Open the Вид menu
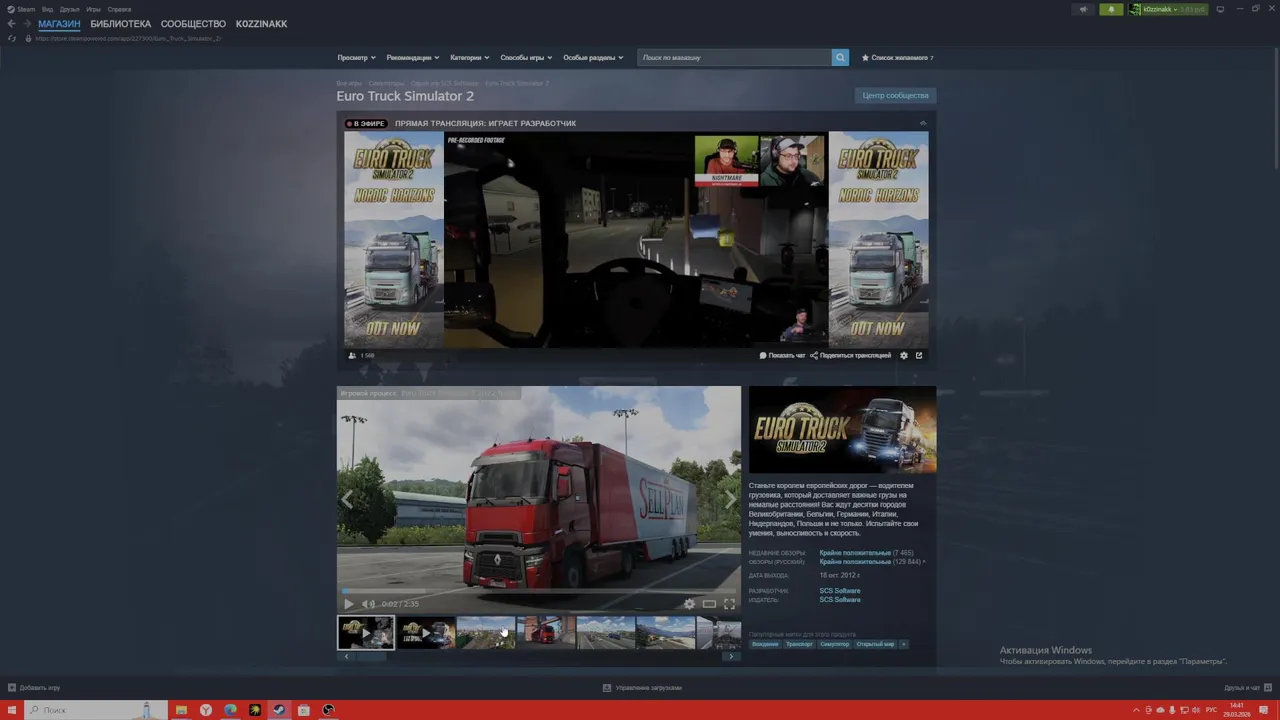This screenshot has width=1280, height=720. tap(47, 9)
